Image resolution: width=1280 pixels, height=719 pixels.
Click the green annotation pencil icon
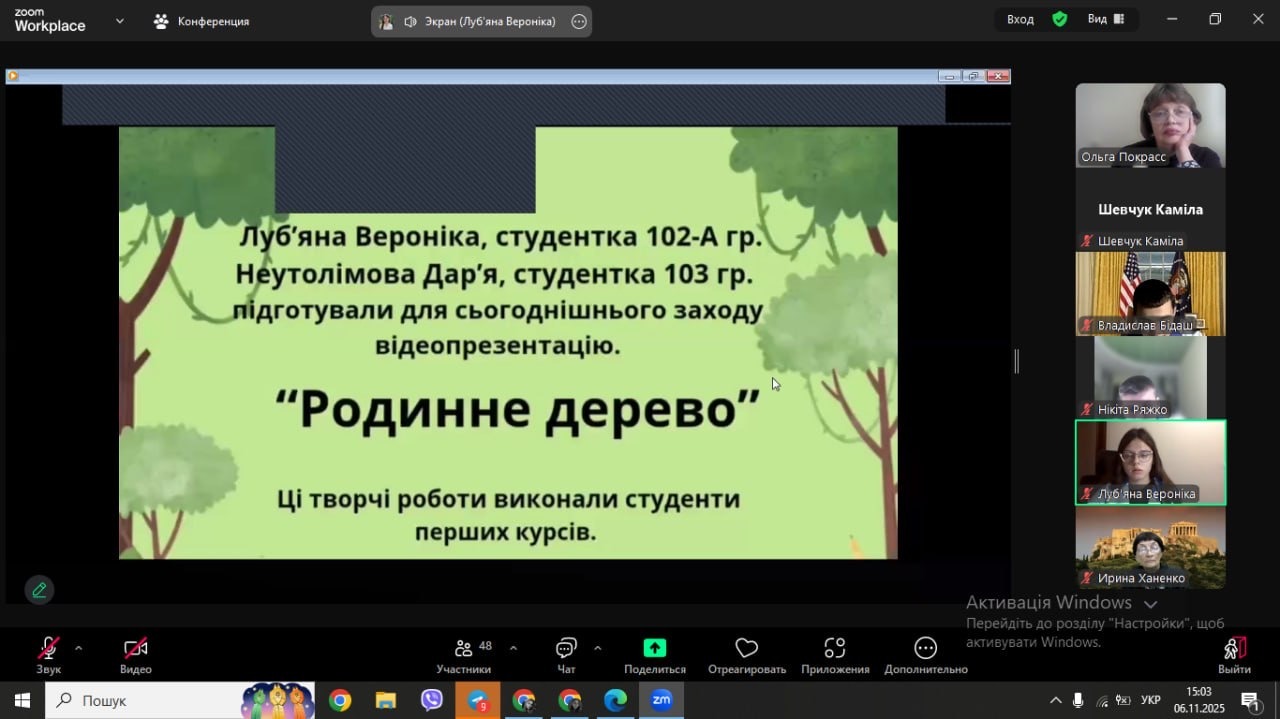39,590
